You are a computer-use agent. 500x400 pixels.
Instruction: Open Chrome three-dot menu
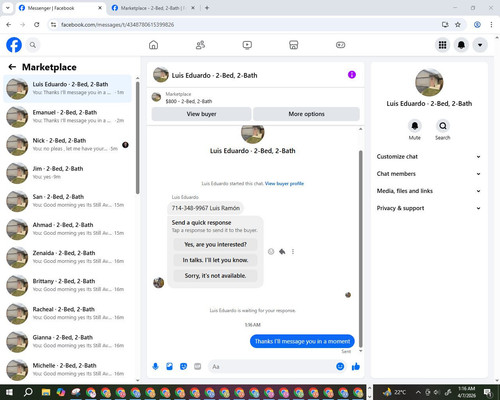pos(491,25)
